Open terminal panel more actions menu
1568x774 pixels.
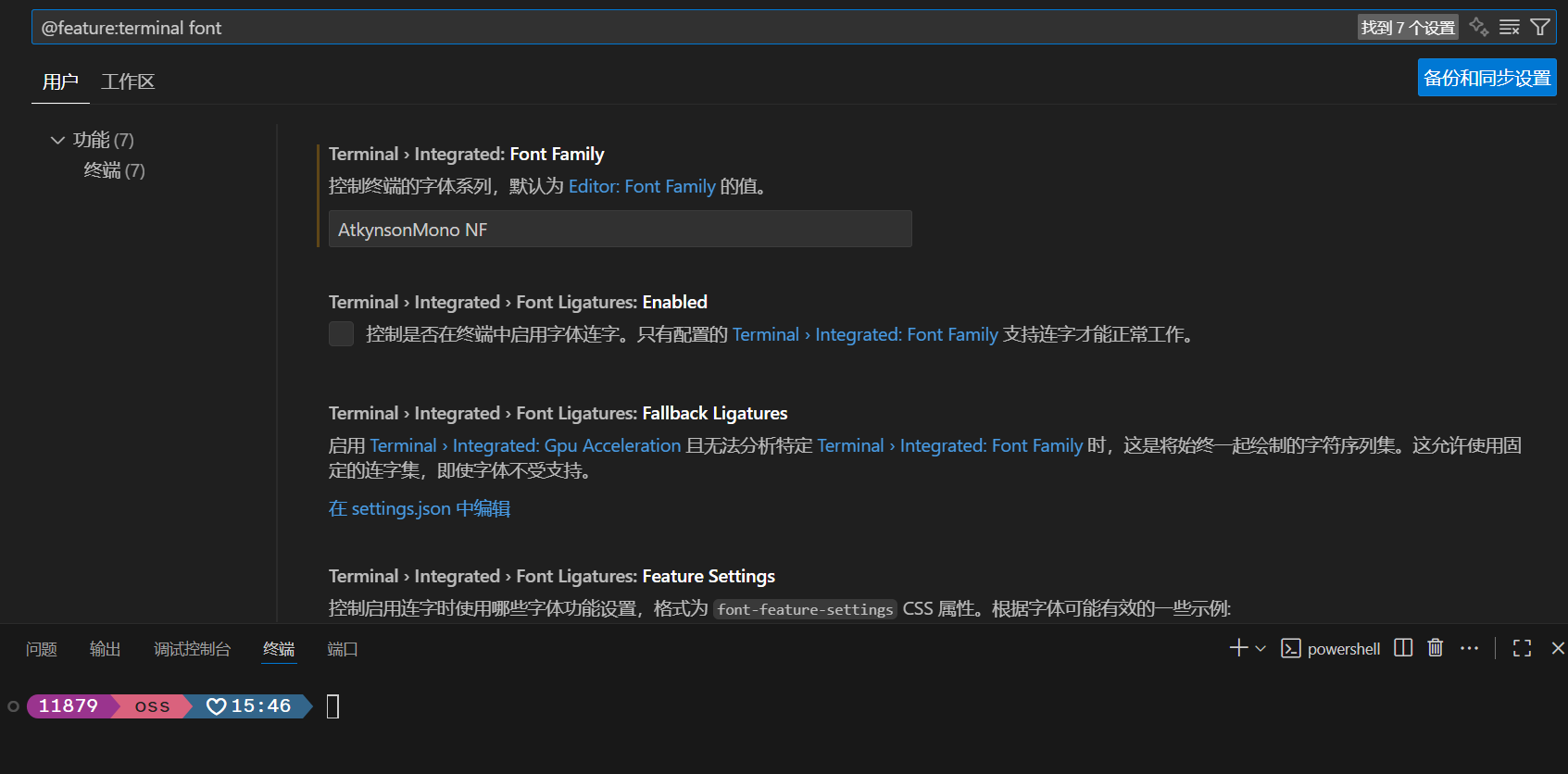(x=1469, y=648)
